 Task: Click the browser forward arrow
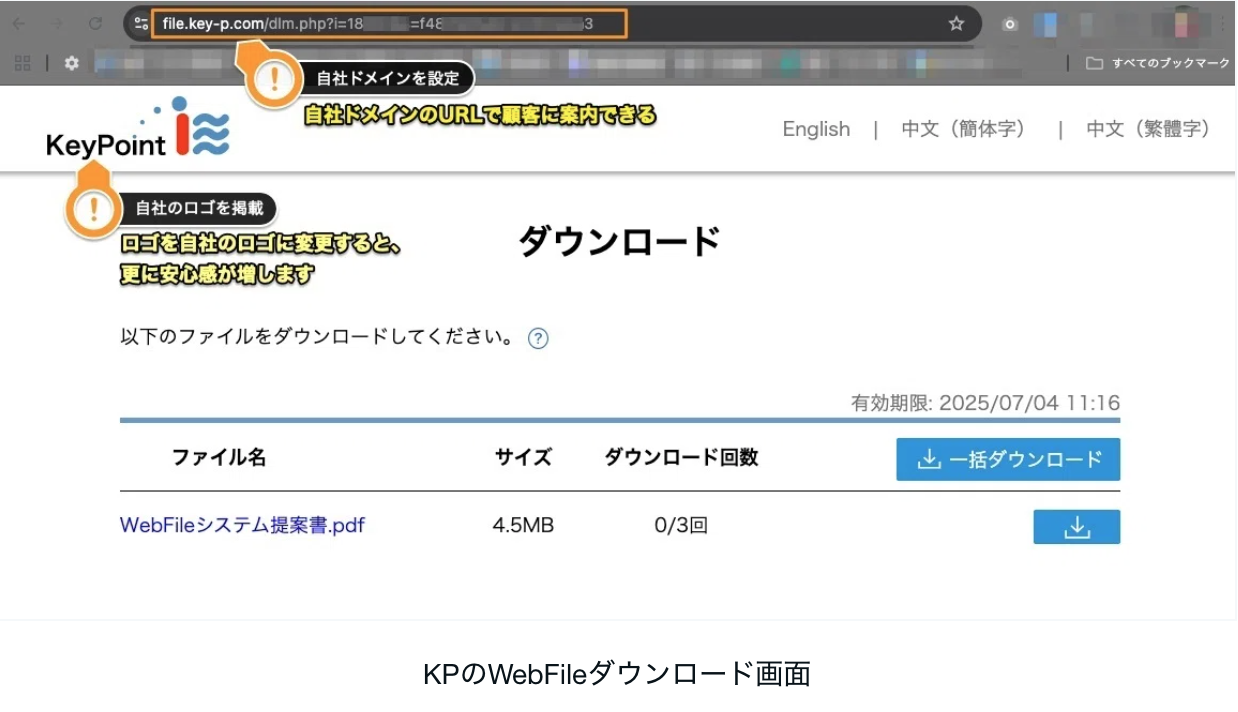point(56,24)
